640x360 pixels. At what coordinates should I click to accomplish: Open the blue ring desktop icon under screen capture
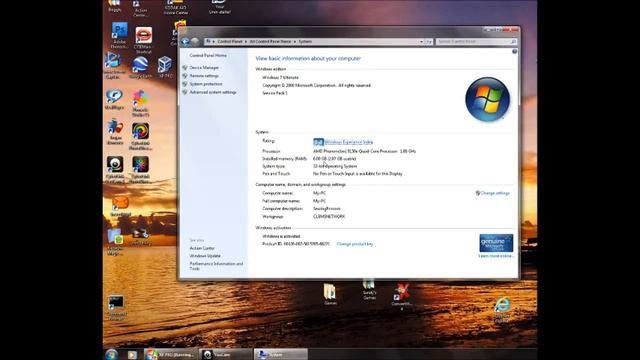click(x=115, y=99)
